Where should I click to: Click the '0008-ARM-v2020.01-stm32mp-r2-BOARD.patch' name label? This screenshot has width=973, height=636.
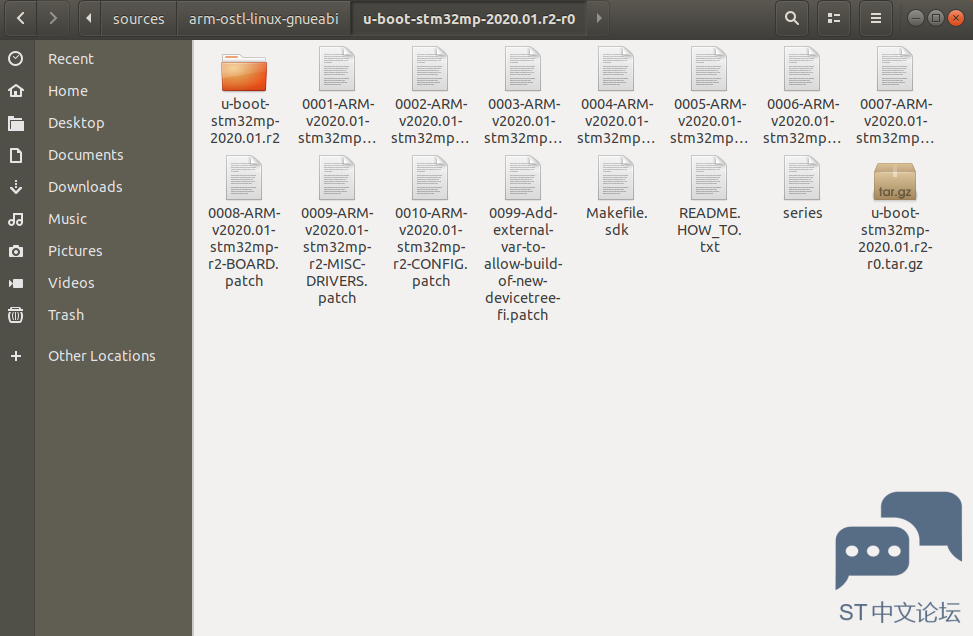[x=244, y=247]
